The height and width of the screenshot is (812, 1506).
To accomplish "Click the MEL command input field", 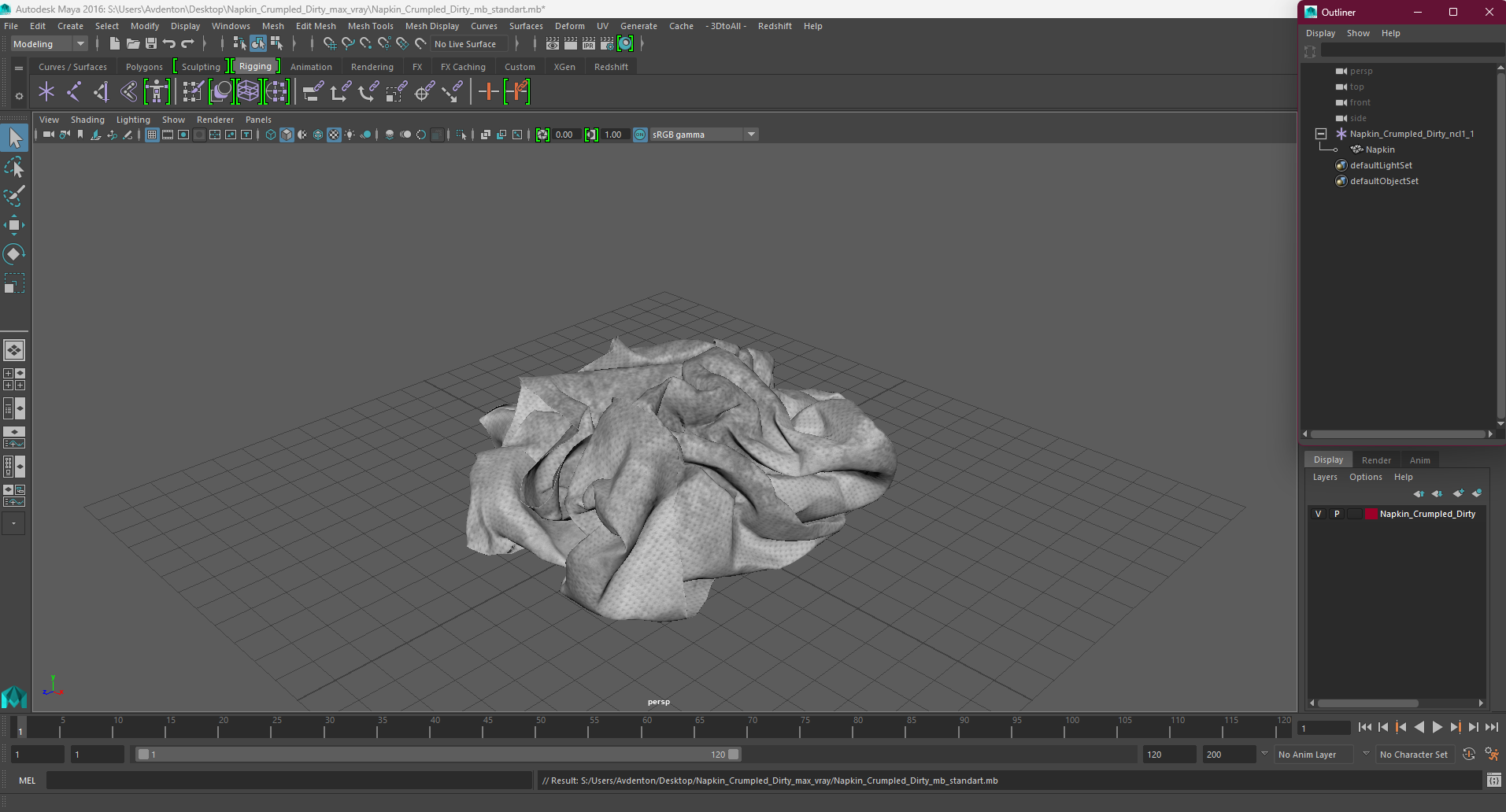I will pyautogui.click(x=289, y=781).
